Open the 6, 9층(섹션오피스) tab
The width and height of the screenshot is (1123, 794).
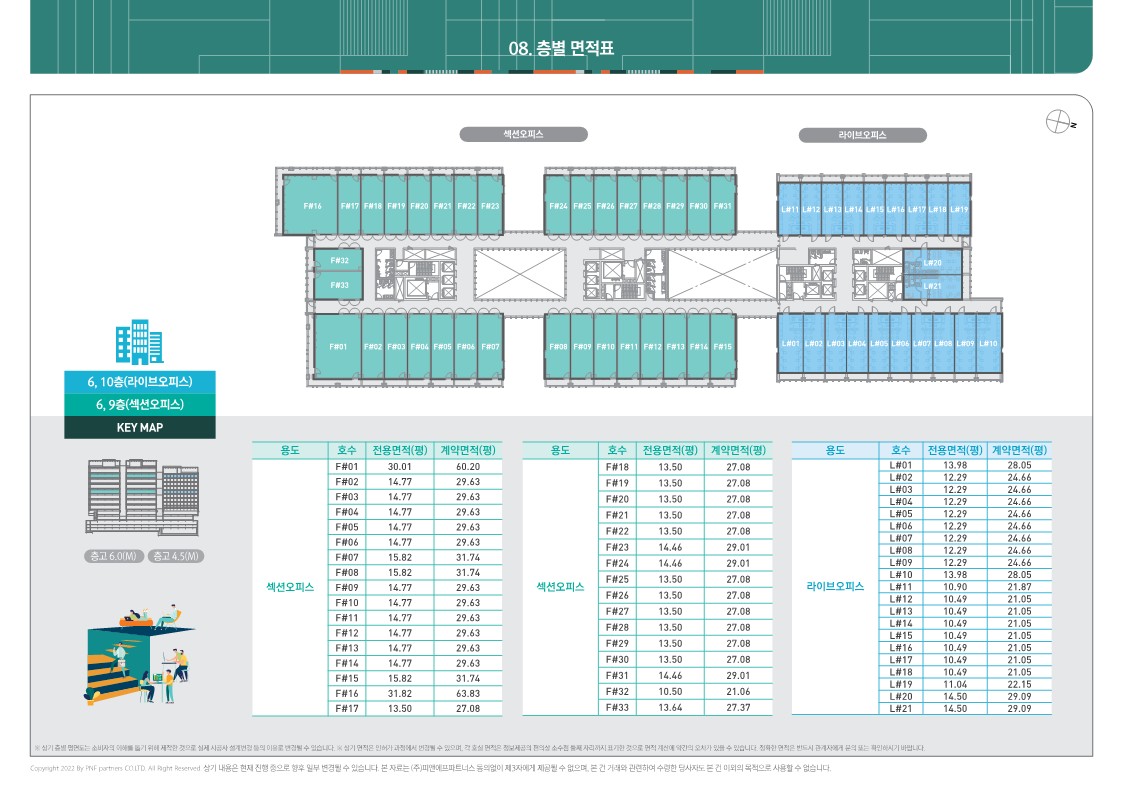tap(140, 405)
